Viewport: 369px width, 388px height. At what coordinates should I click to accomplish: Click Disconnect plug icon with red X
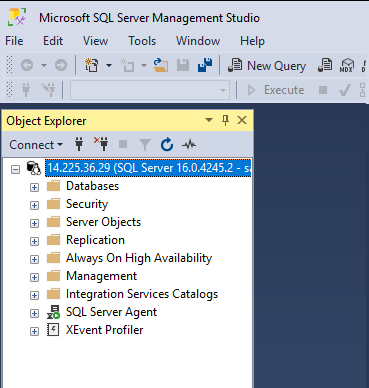tap(101, 144)
